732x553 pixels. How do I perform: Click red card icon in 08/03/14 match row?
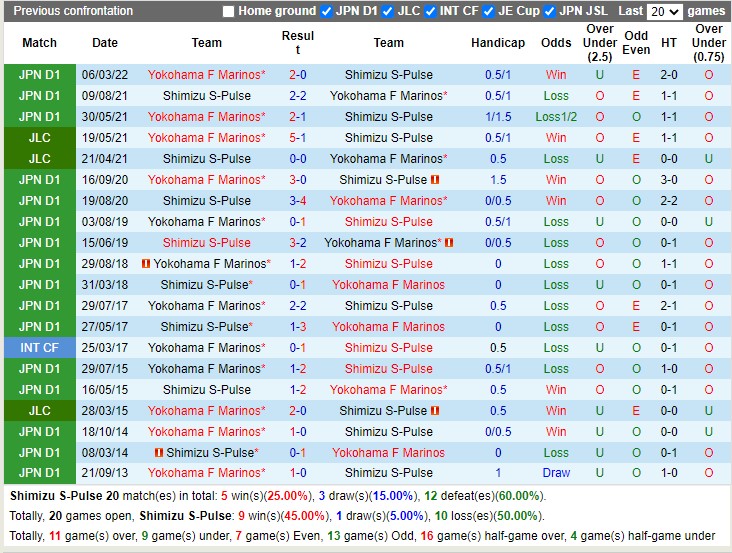pyautogui.click(x=159, y=453)
